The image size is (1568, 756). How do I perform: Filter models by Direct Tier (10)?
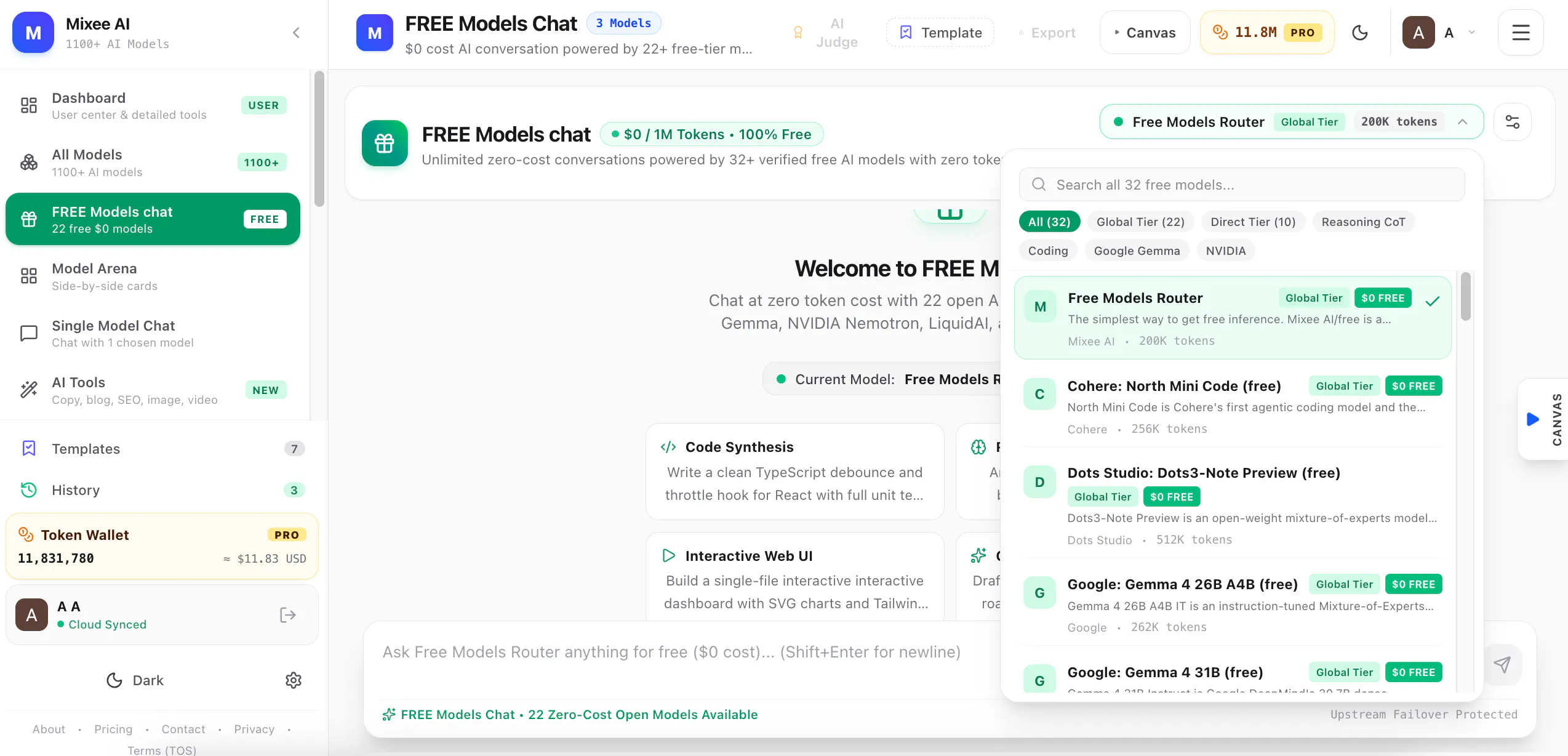coord(1253,222)
